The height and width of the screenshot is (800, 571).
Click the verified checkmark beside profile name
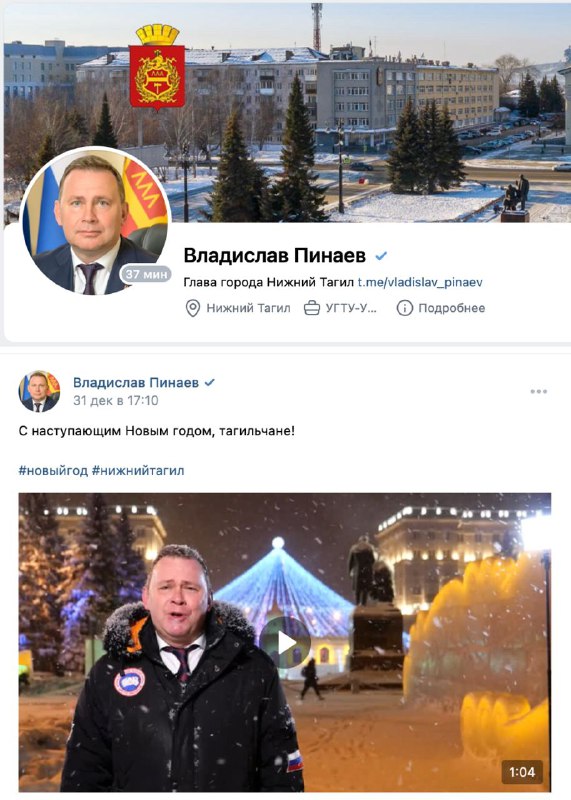pyautogui.click(x=381, y=256)
